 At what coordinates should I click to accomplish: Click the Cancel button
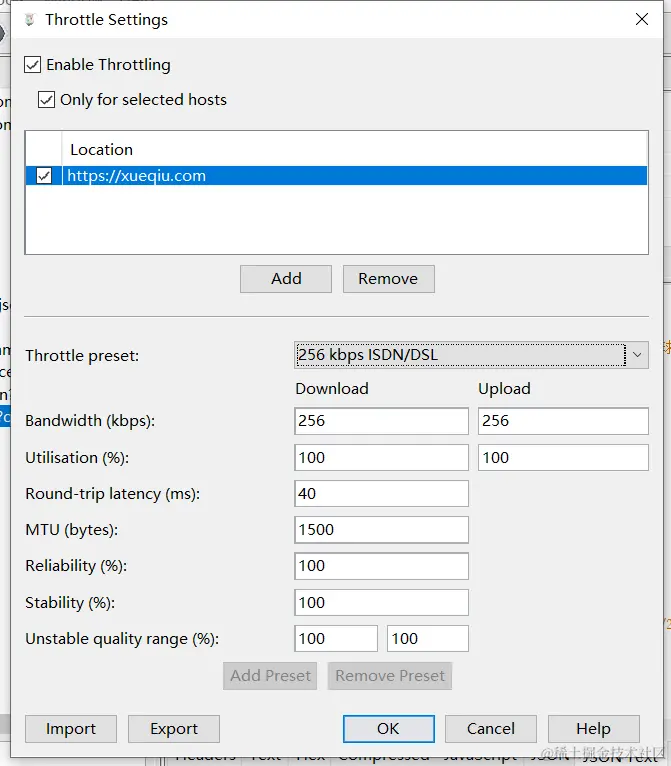[491, 729]
